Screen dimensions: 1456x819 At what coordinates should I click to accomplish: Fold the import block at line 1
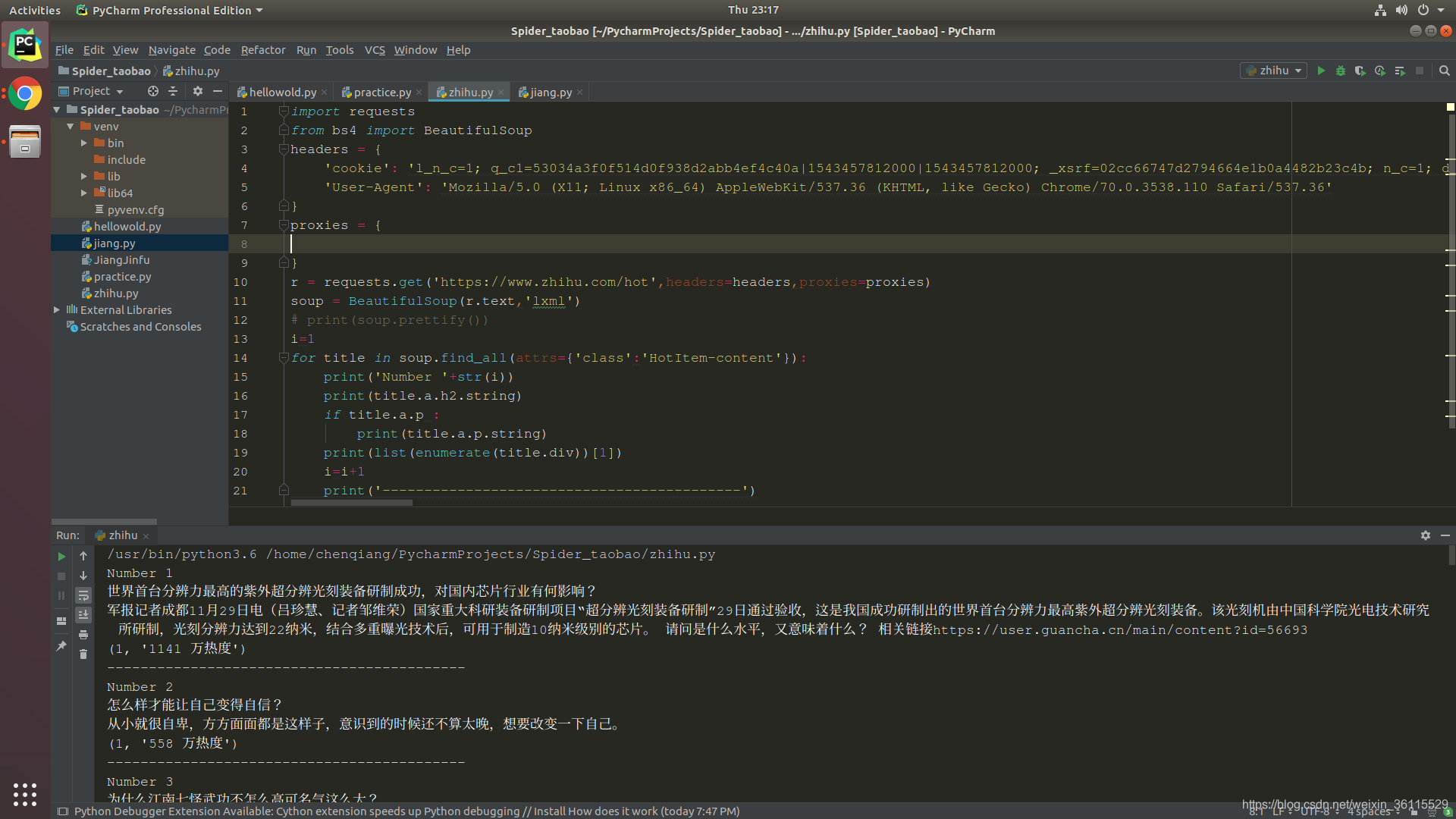(x=284, y=111)
